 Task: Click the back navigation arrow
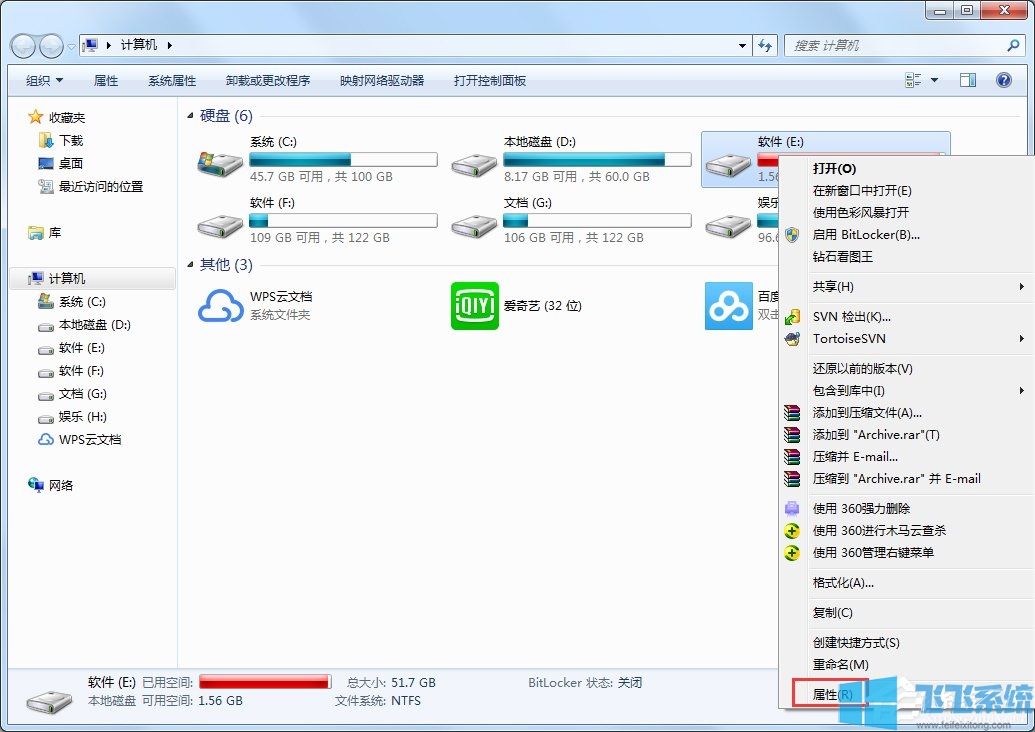[x=22, y=45]
